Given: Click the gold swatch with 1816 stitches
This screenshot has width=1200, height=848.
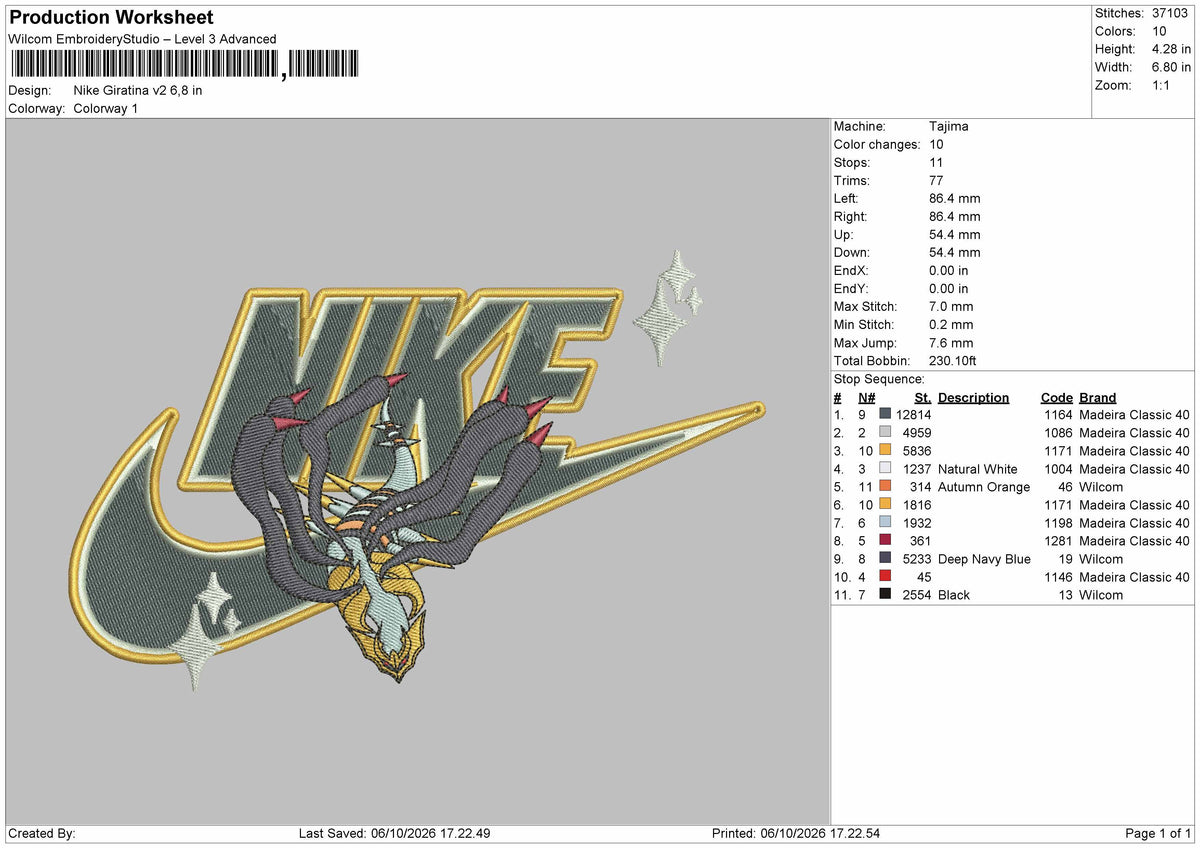Looking at the screenshot, I should [885, 504].
